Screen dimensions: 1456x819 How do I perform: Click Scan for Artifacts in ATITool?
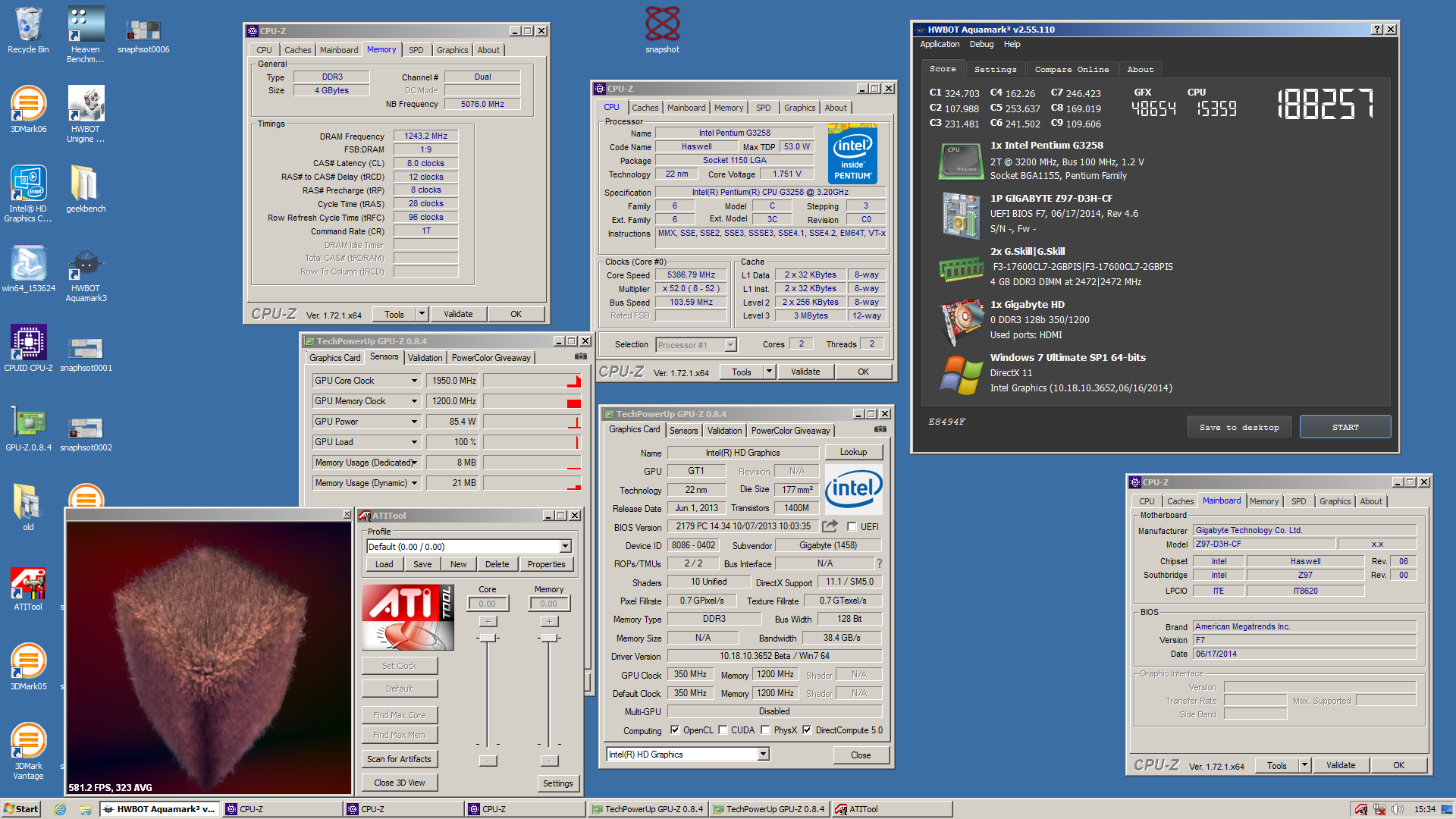pos(399,759)
